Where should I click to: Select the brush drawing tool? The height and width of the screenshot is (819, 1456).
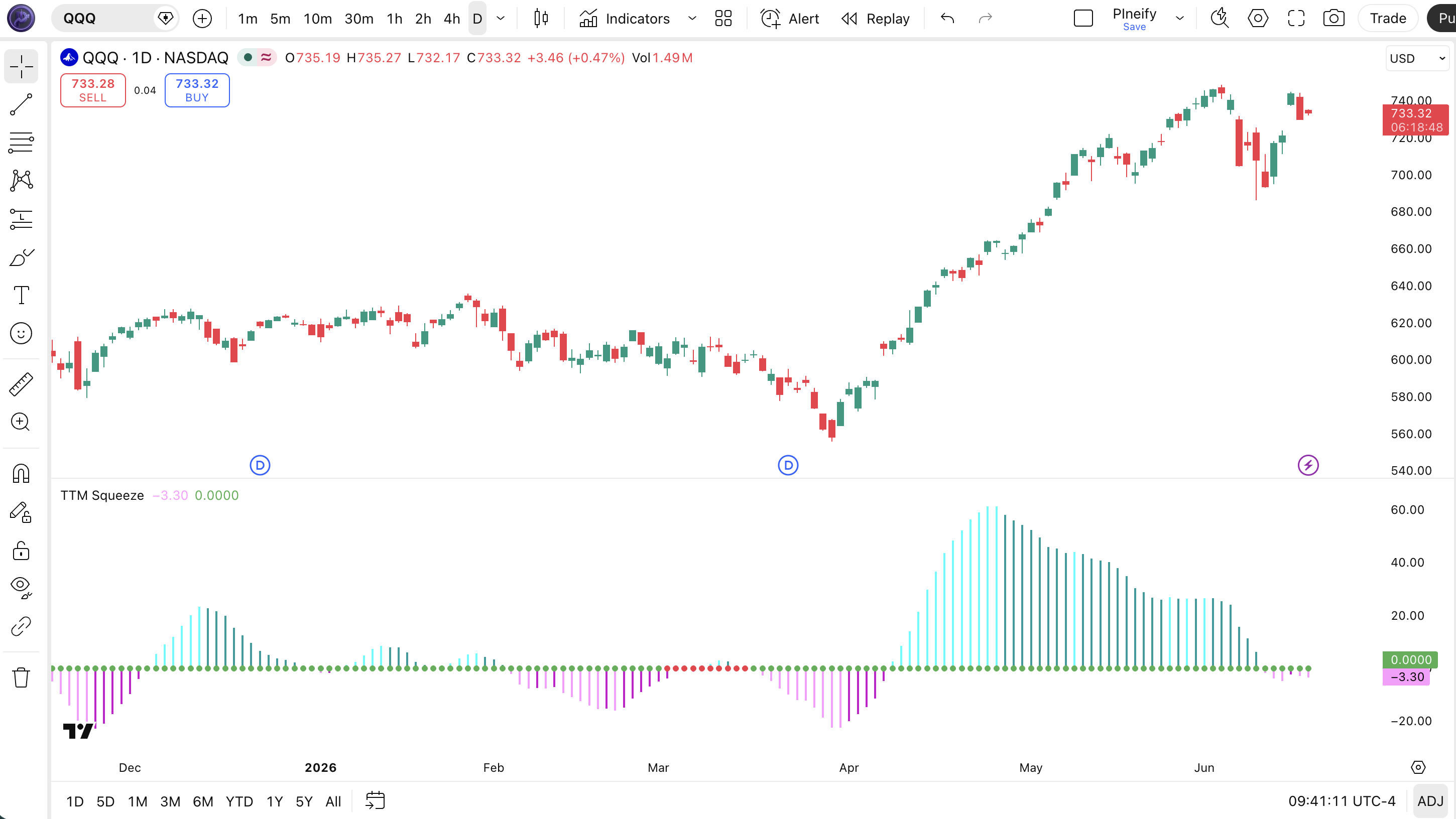[x=21, y=257]
